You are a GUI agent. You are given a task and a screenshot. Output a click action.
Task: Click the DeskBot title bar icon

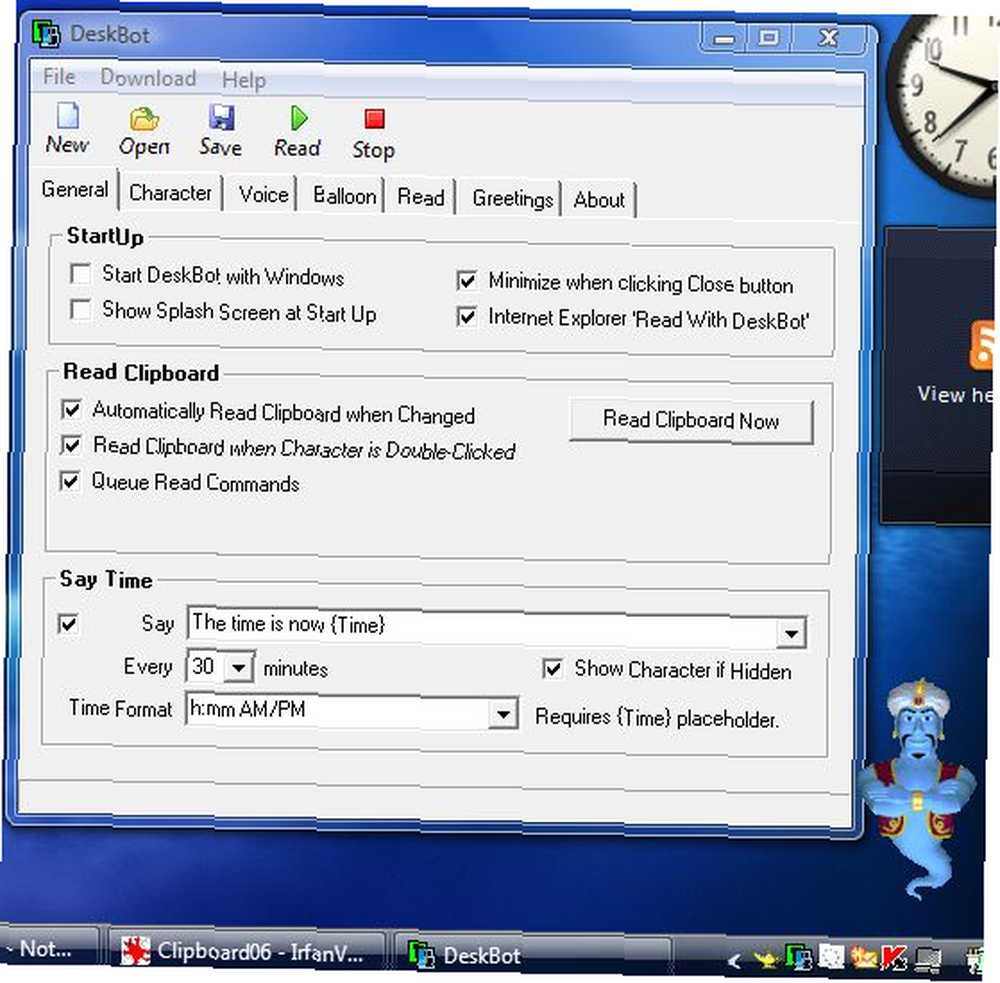coord(46,34)
